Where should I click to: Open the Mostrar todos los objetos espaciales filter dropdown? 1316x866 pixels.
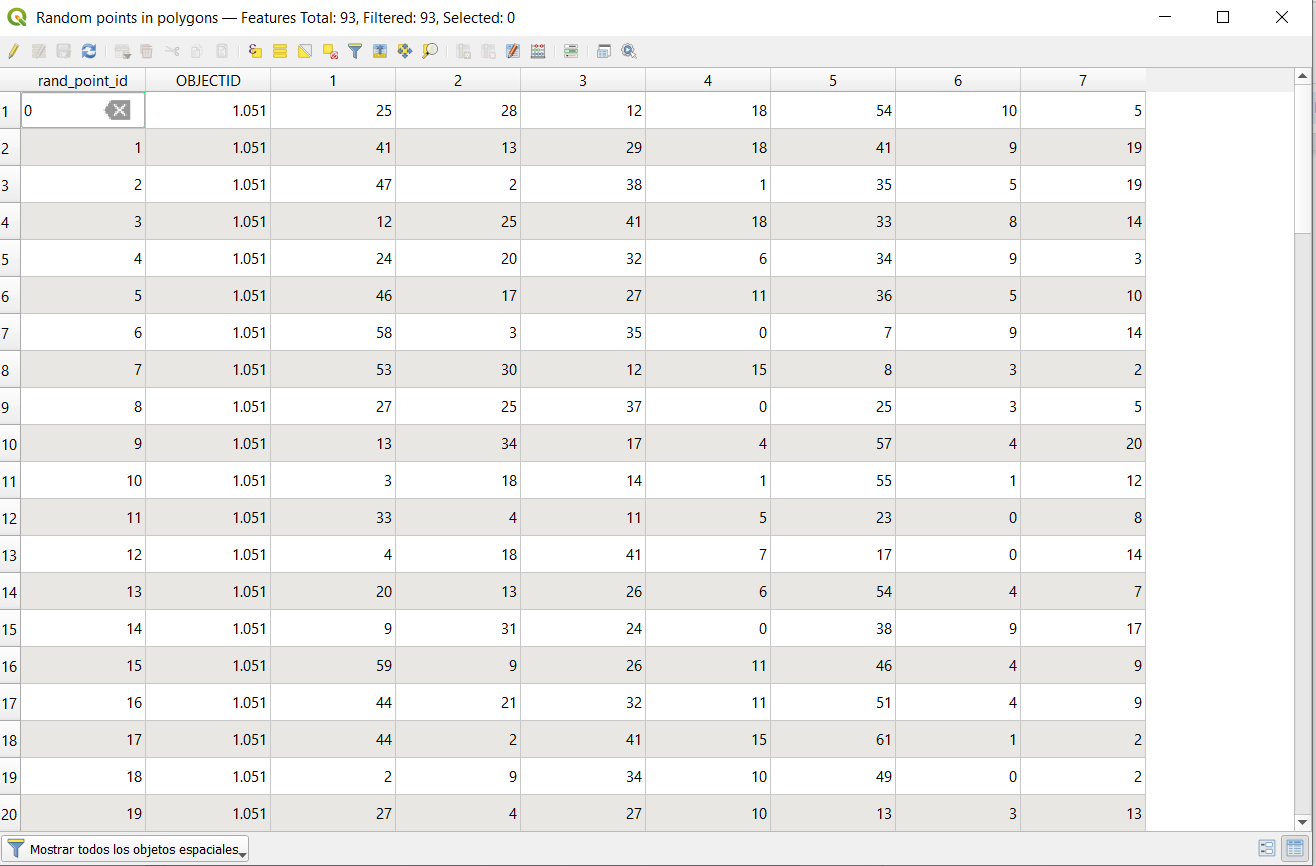tap(125, 849)
